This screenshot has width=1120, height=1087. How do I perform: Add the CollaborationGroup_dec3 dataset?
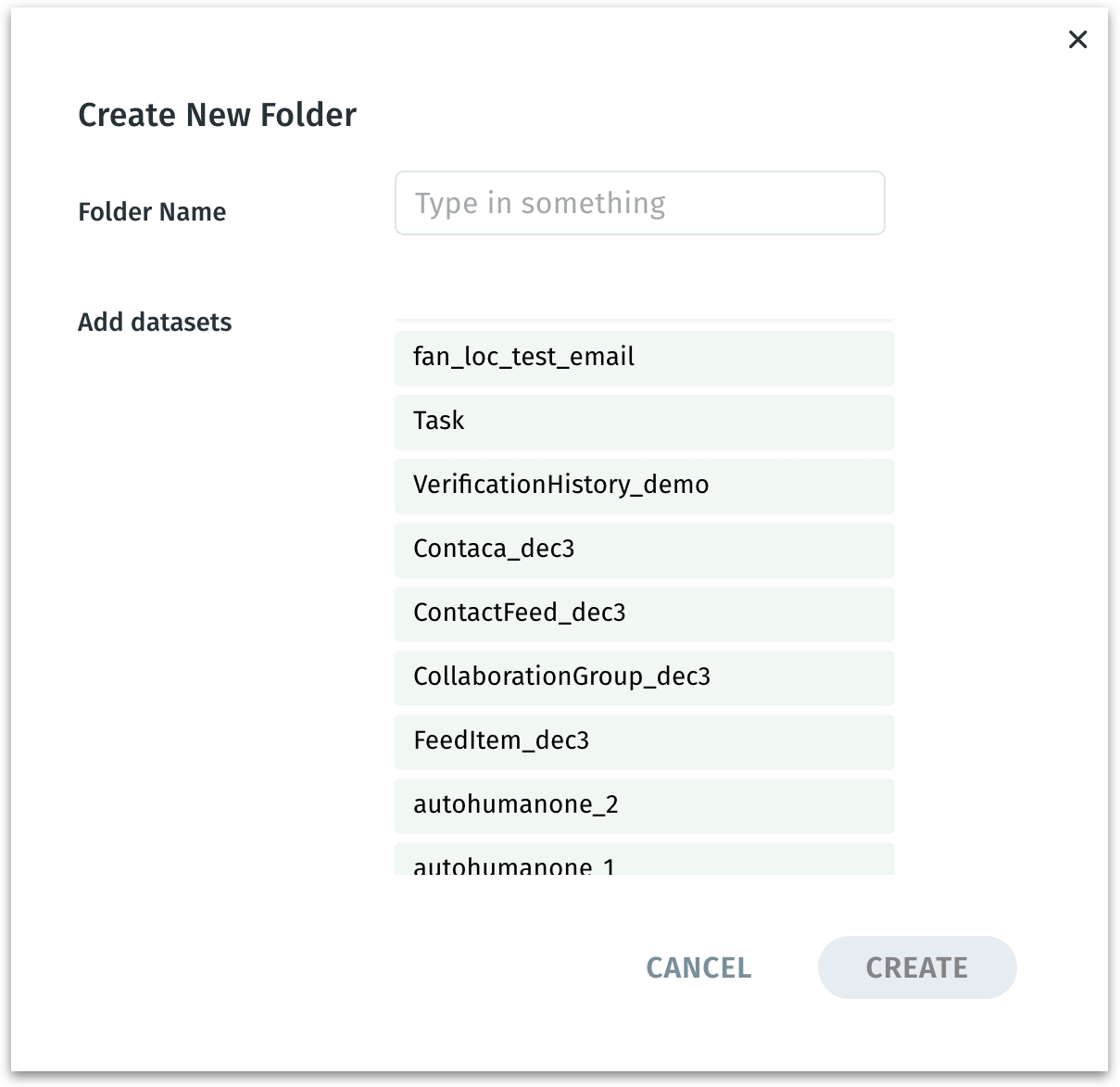tap(644, 677)
